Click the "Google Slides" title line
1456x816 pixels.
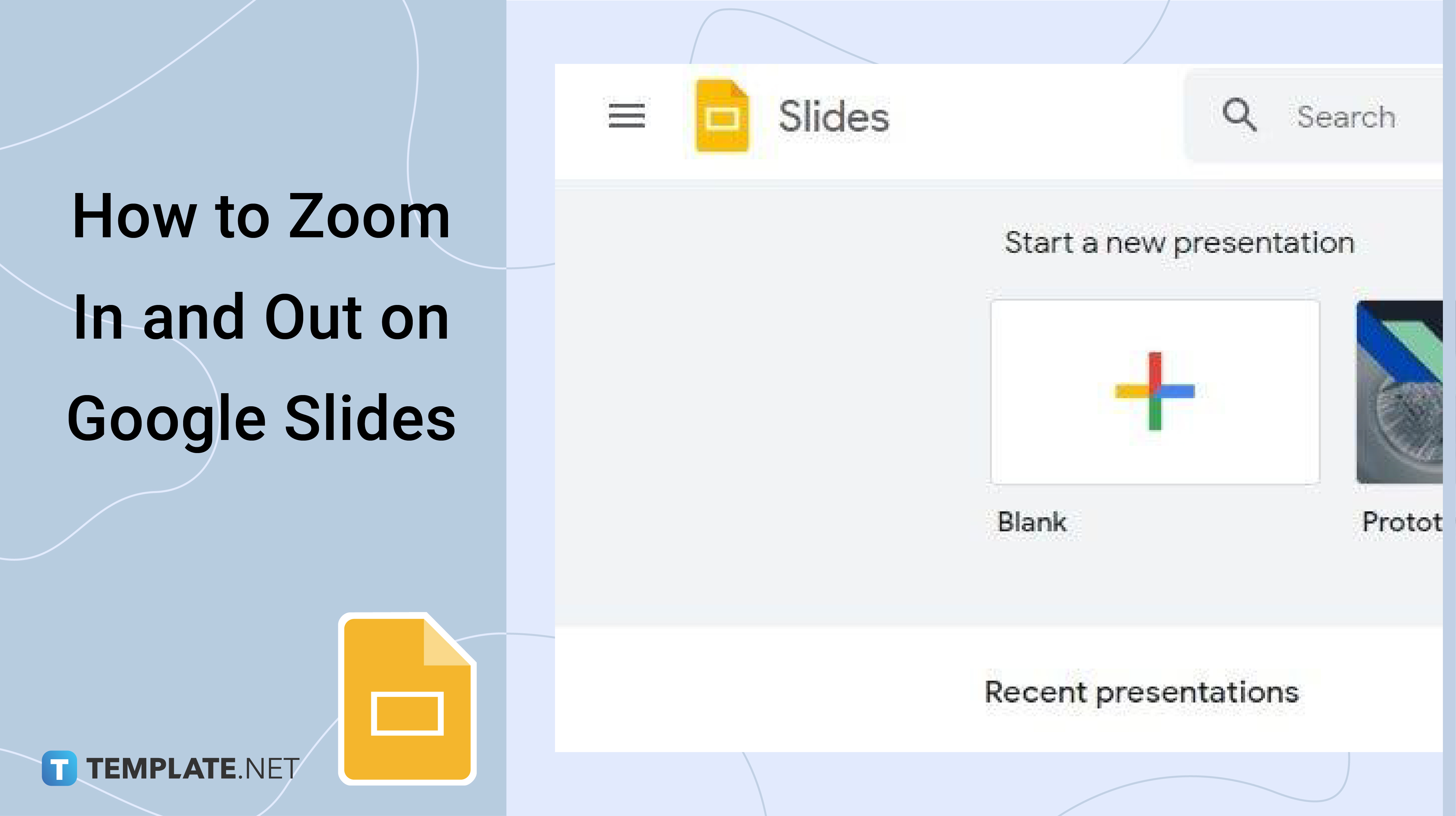pos(261,420)
